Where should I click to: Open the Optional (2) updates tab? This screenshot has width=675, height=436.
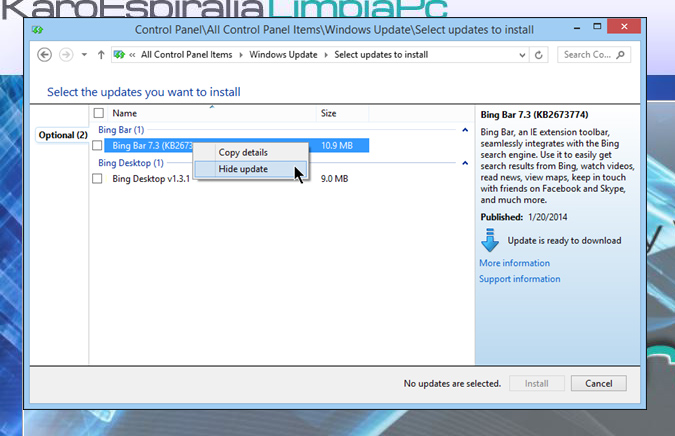(63, 135)
